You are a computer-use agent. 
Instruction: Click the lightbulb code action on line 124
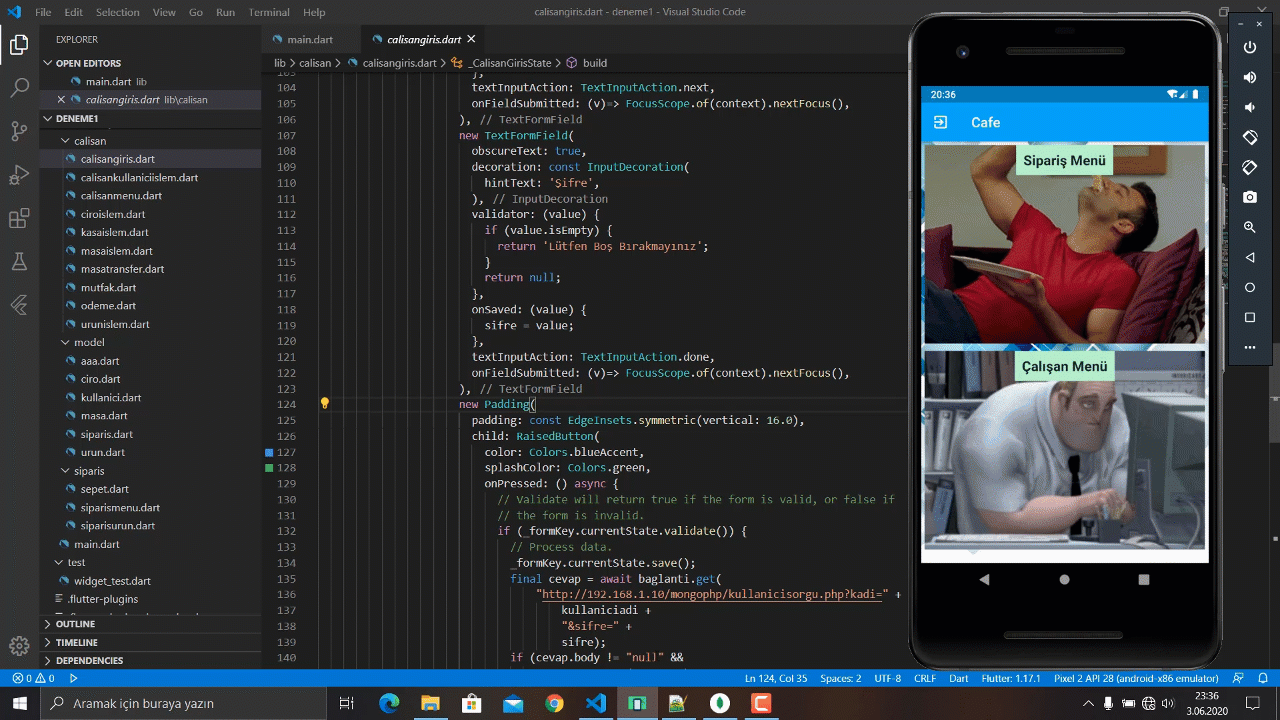[325, 404]
